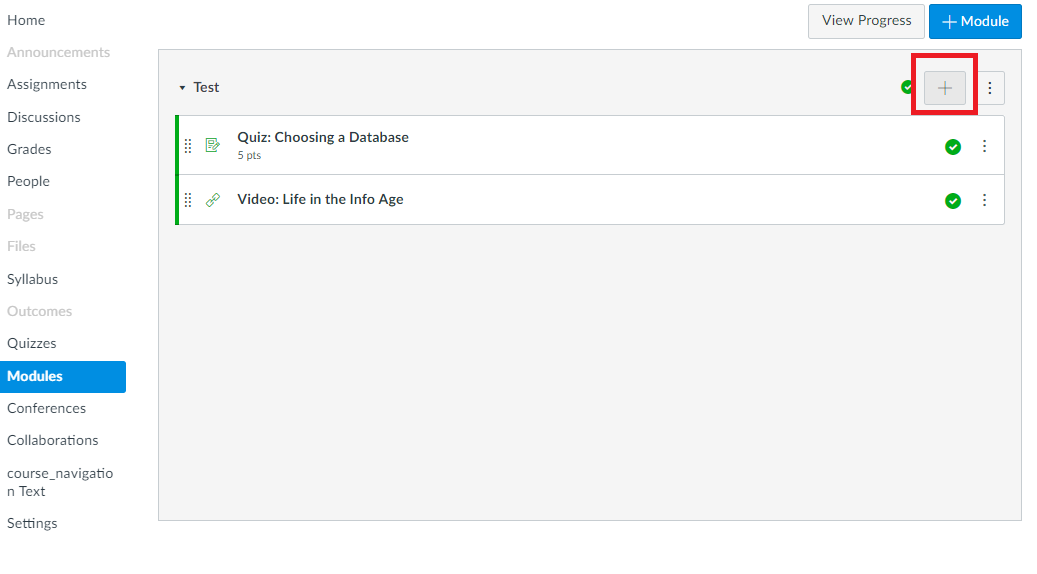
Task: Click the link icon beside Video: Life in the Info Age
Action: point(212,200)
